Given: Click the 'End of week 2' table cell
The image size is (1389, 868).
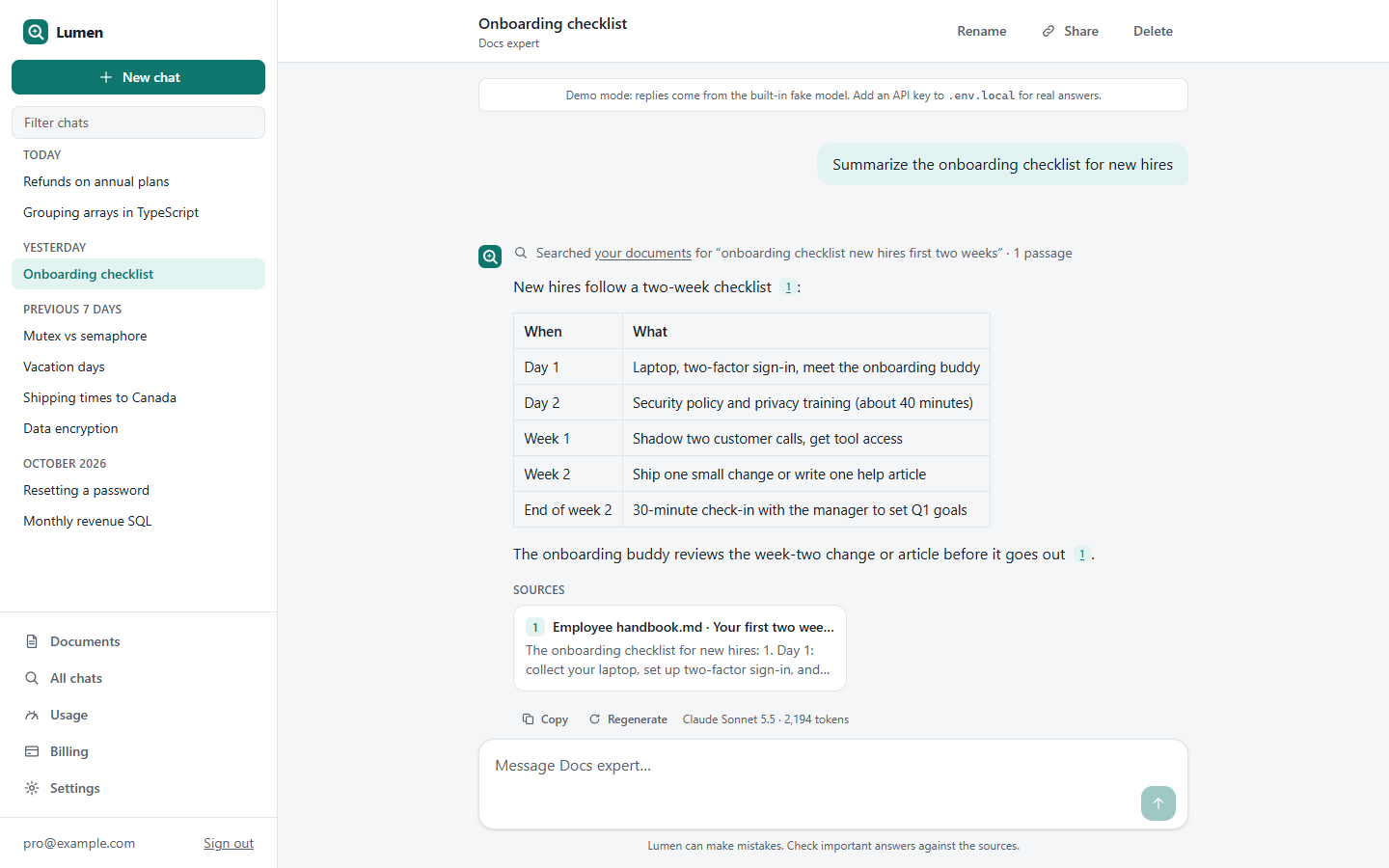Looking at the screenshot, I should [x=568, y=510].
